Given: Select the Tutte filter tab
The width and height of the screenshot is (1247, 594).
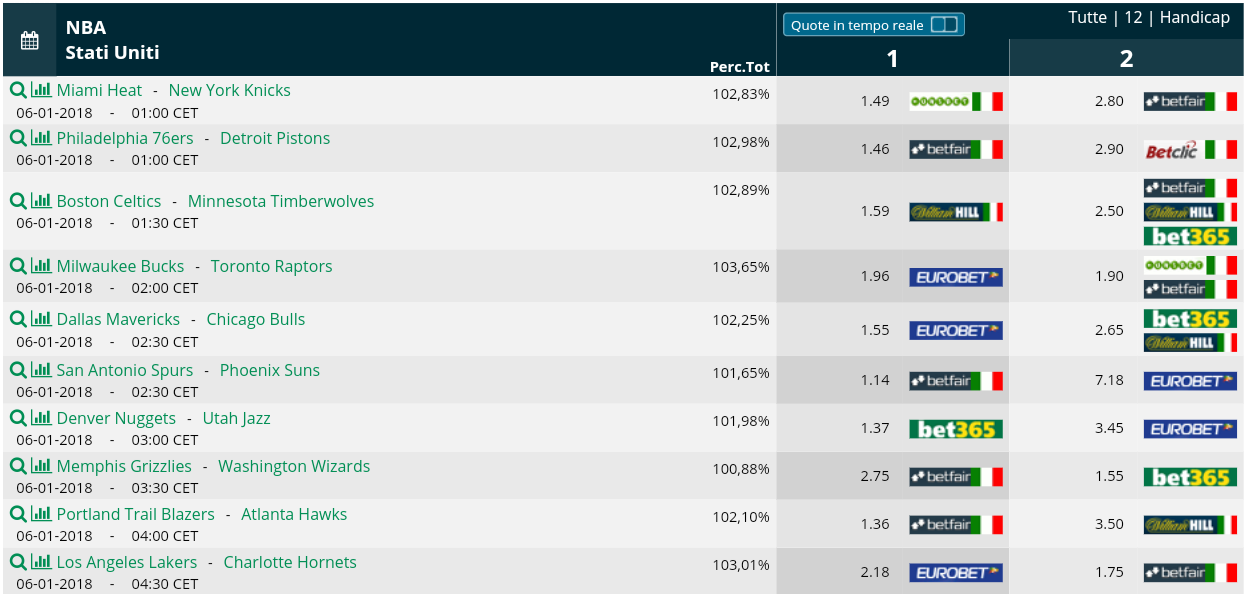Looking at the screenshot, I should [1088, 17].
